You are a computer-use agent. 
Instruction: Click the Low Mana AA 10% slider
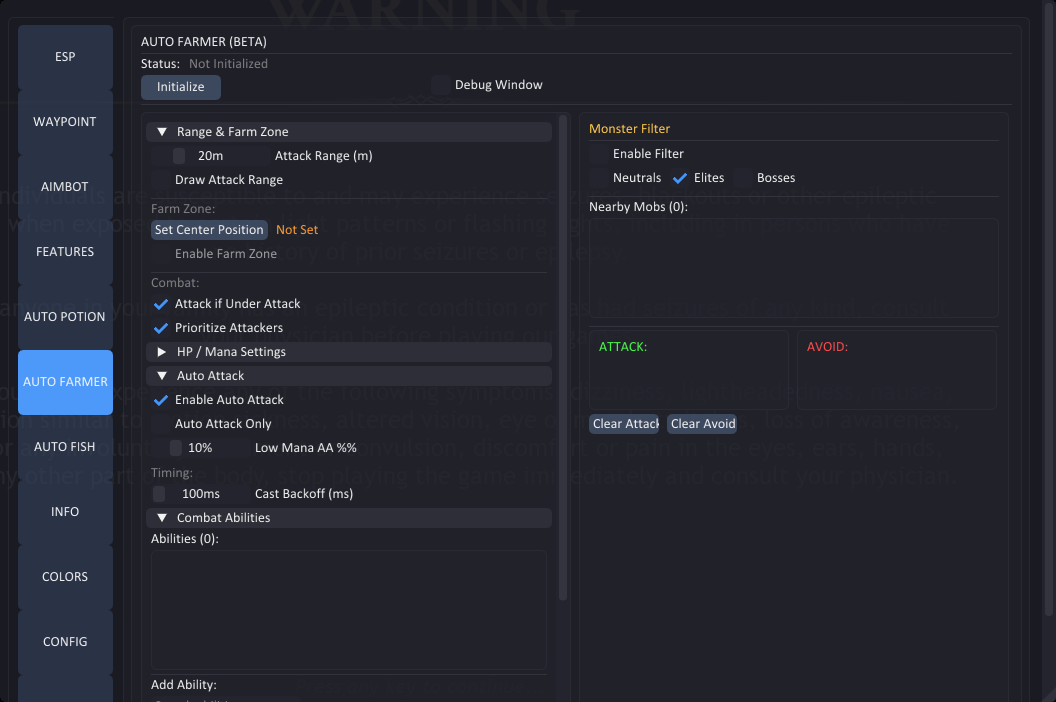point(200,448)
